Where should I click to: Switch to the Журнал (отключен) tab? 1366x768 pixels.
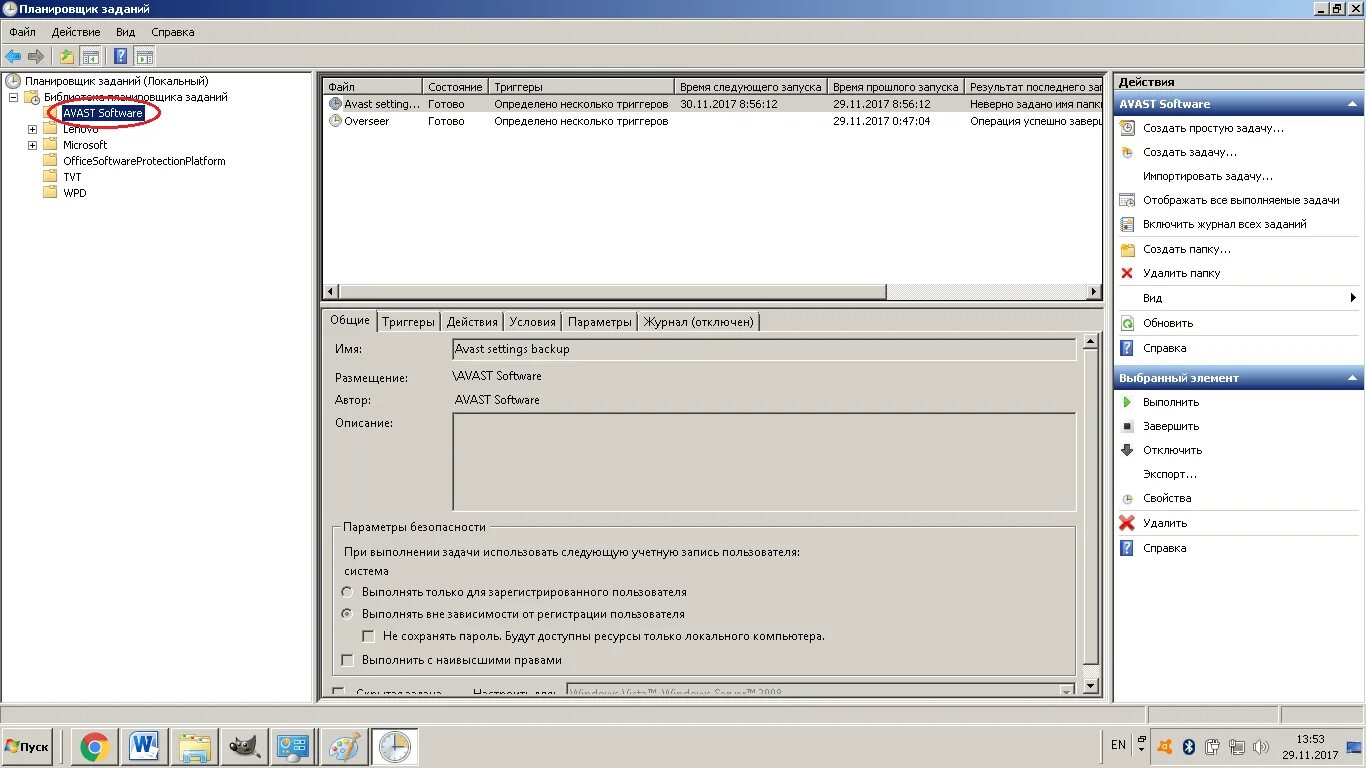click(699, 322)
